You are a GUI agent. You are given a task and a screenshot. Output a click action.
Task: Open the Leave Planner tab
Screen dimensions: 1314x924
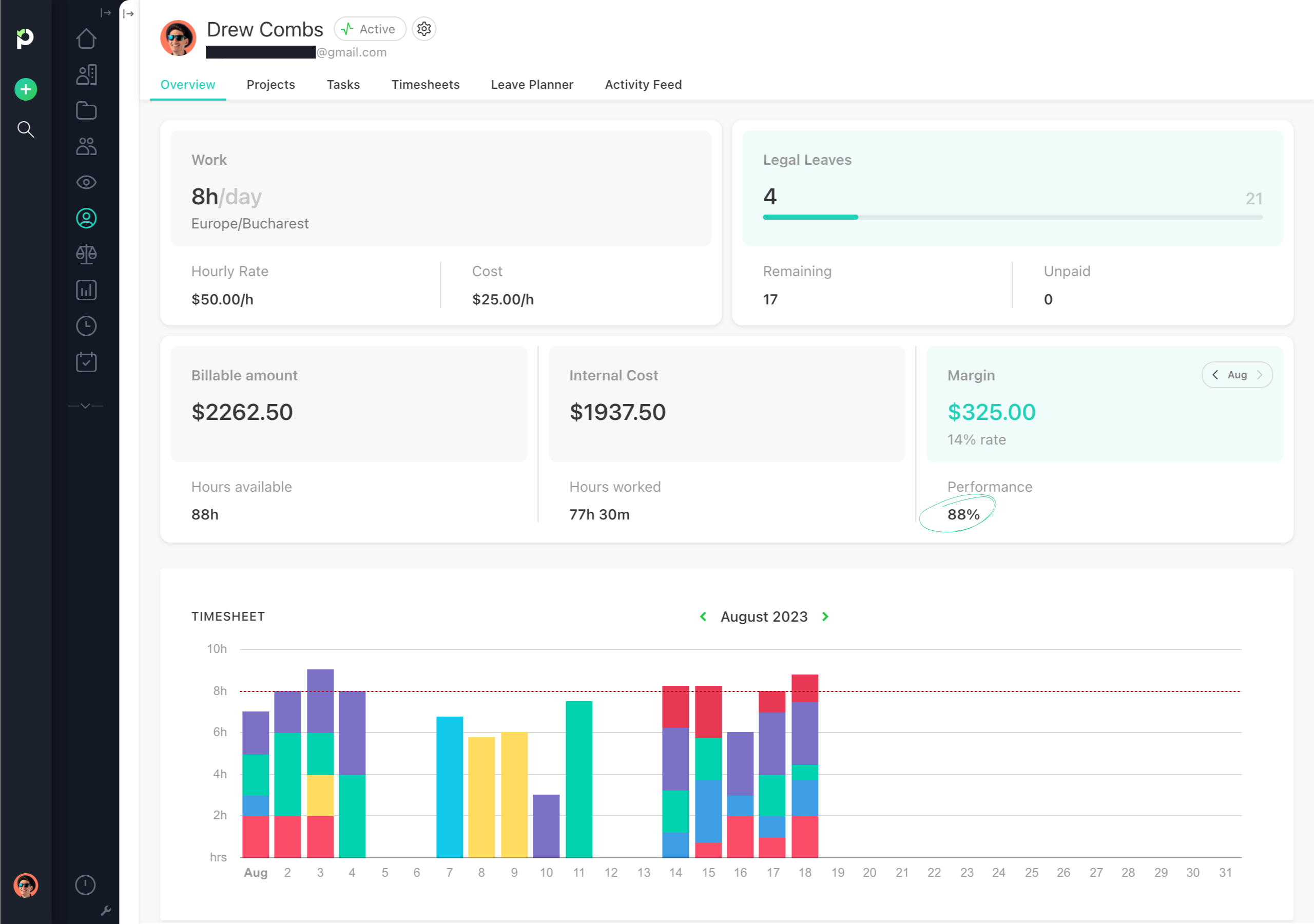point(532,85)
